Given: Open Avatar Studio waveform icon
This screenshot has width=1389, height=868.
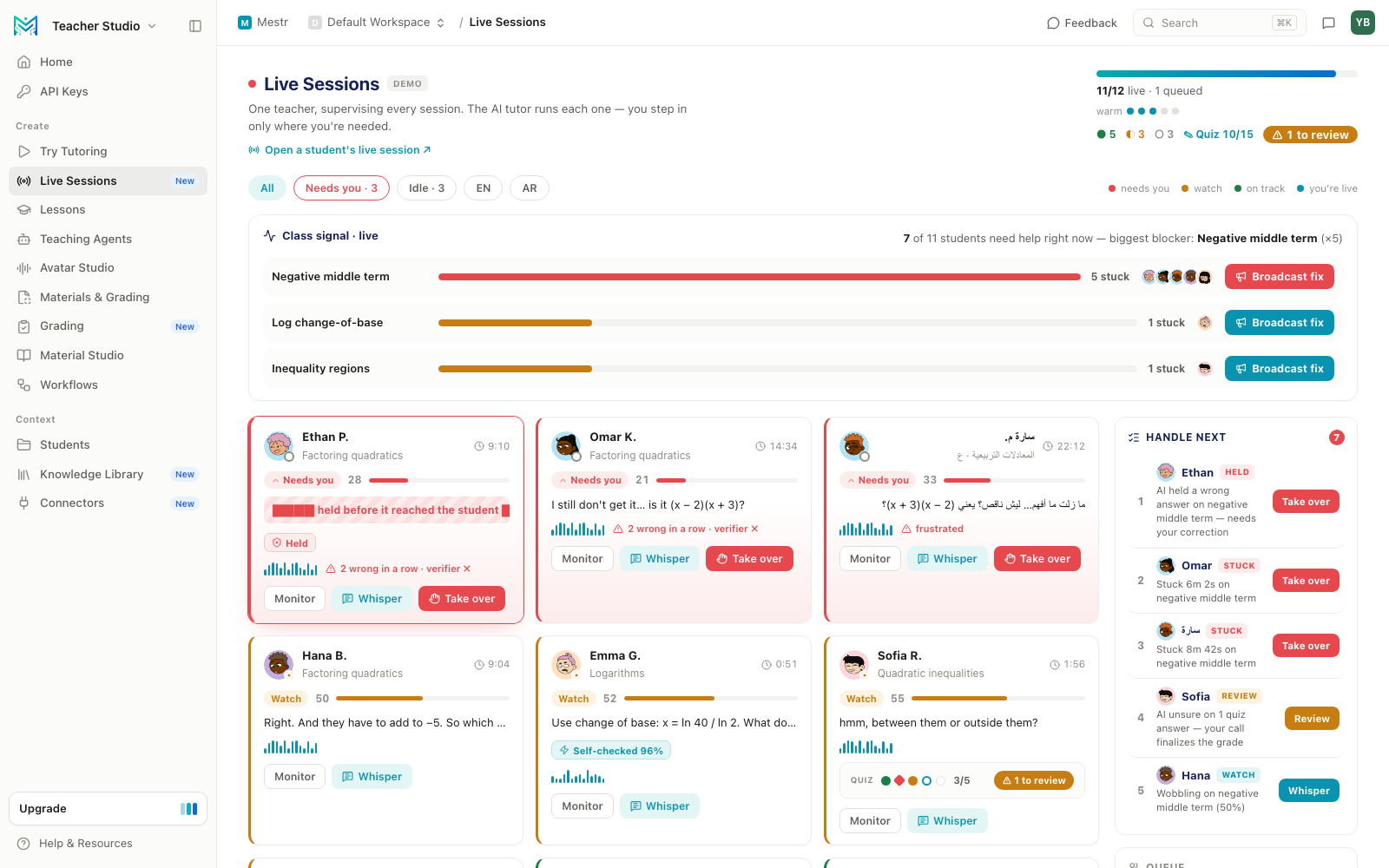Looking at the screenshot, I should pyautogui.click(x=24, y=267).
